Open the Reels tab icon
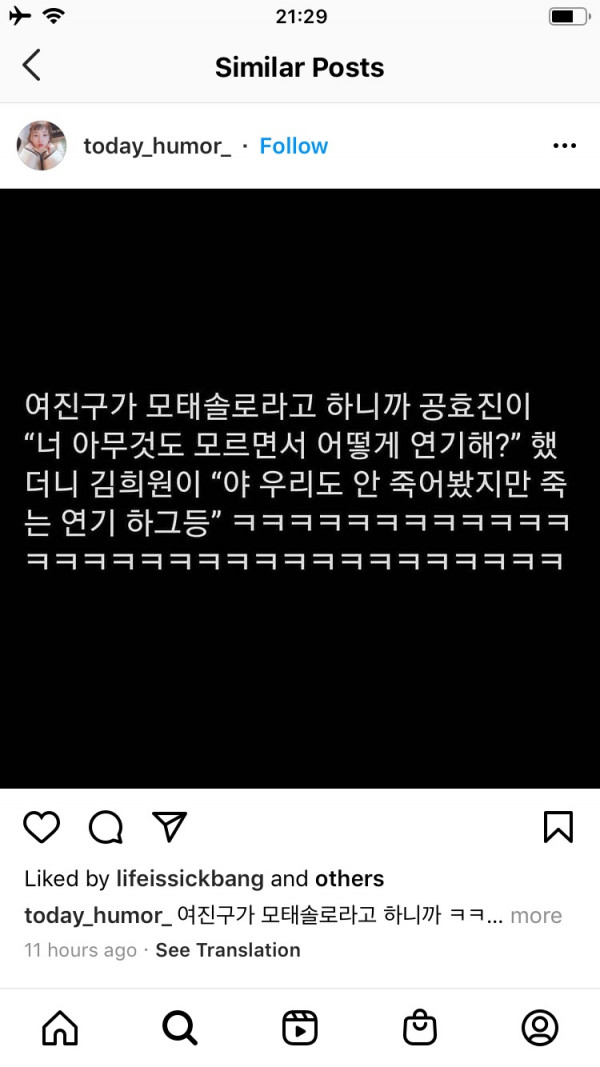Viewport: 600px width, 1067px height. [x=300, y=1028]
